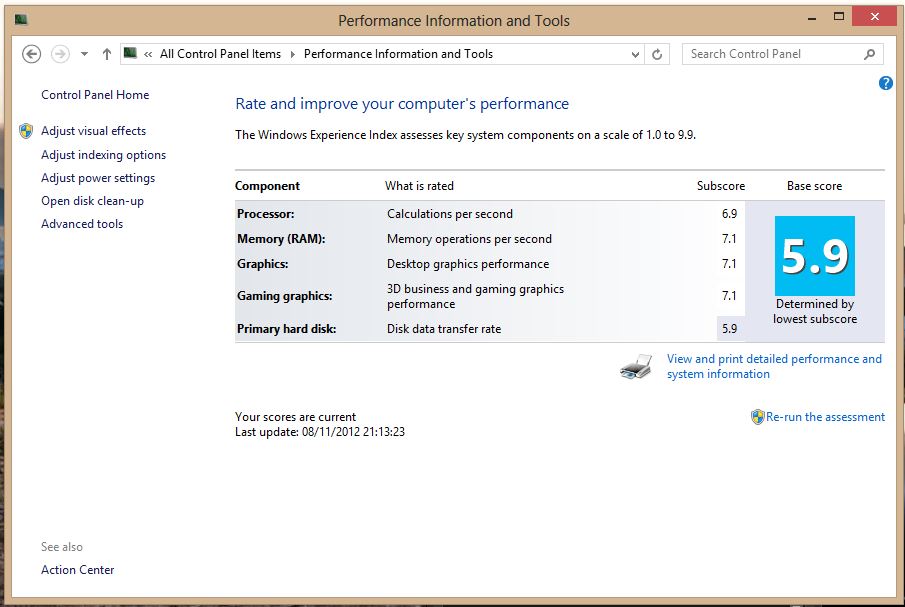Open Adjust indexing options
The width and height of the screenshot is (905, 607).
click(103, 155)
